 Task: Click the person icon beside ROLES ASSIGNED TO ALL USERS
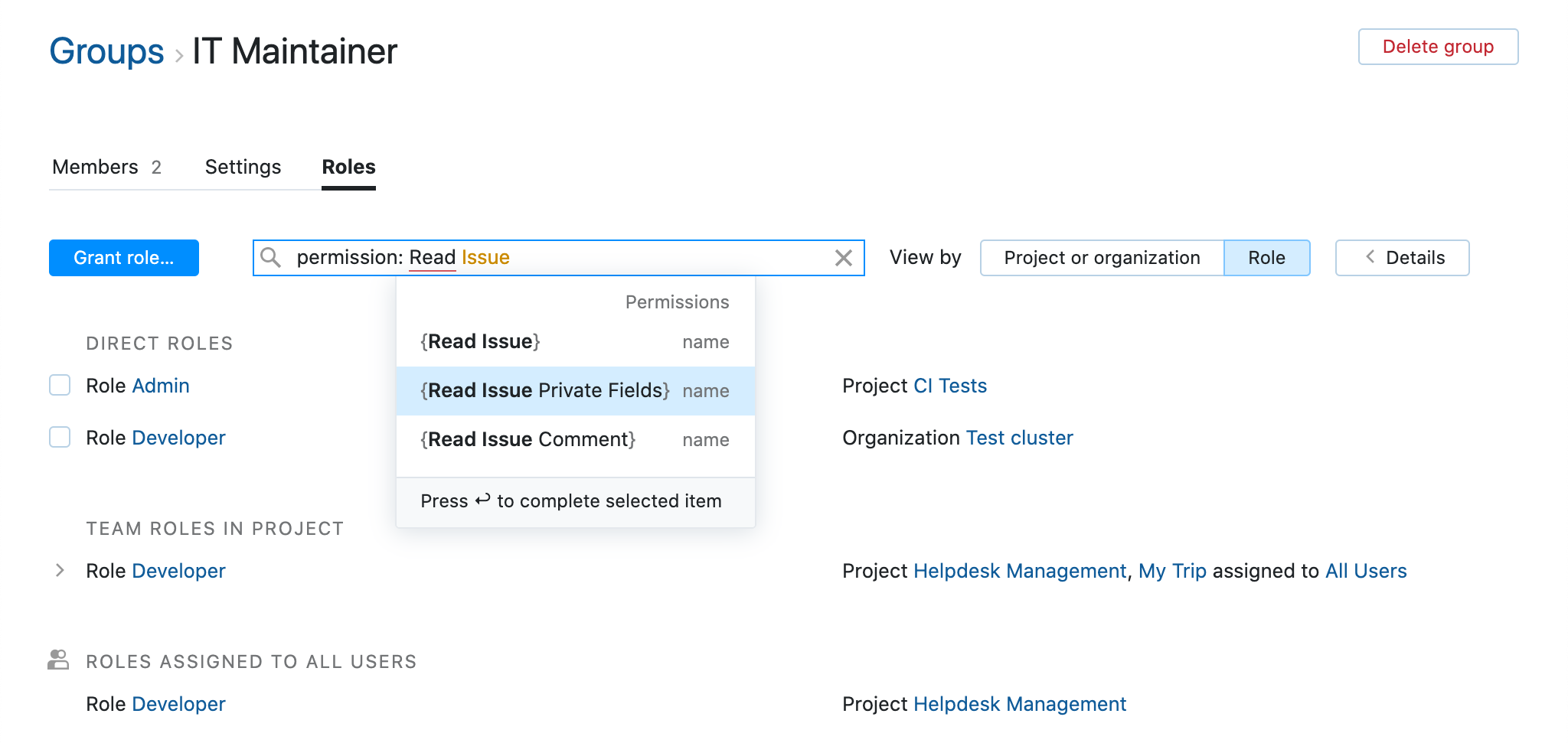pyautogui.click(x=59, y=660)
